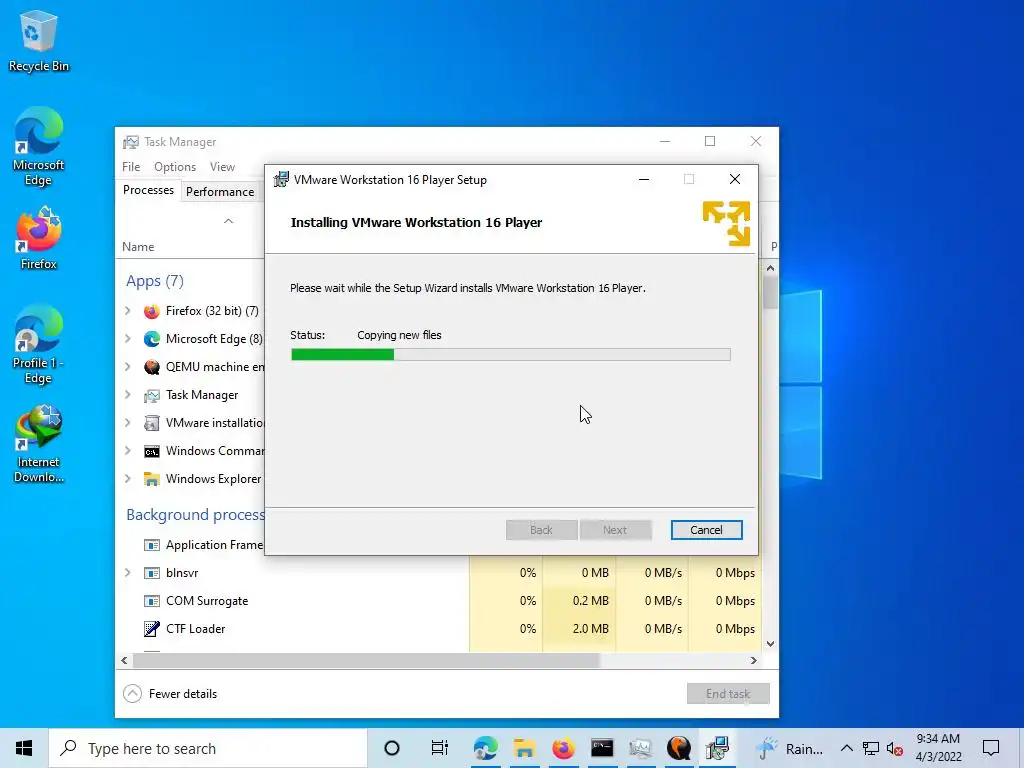Click the VMware Setup title bar icon
Screen dimensions: 1024x768
[x=281, y=180]
